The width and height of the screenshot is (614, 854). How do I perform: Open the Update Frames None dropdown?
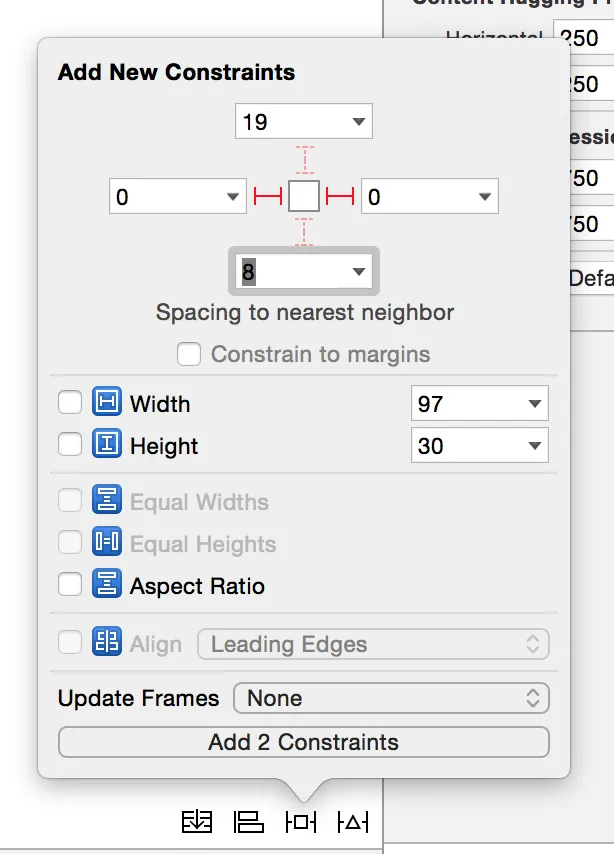click(391, 698)
